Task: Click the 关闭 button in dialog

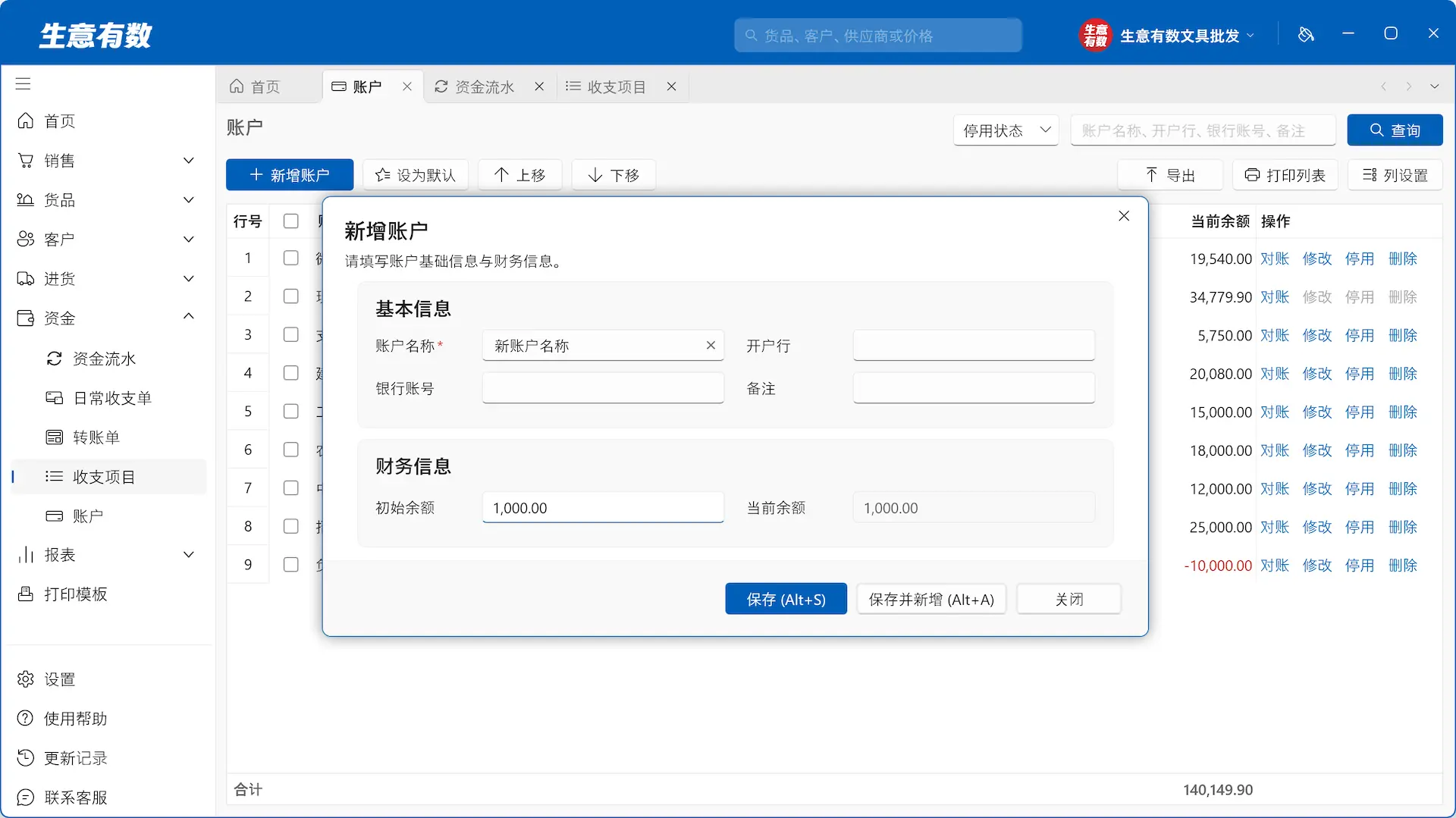Action: click(1068, 599)
